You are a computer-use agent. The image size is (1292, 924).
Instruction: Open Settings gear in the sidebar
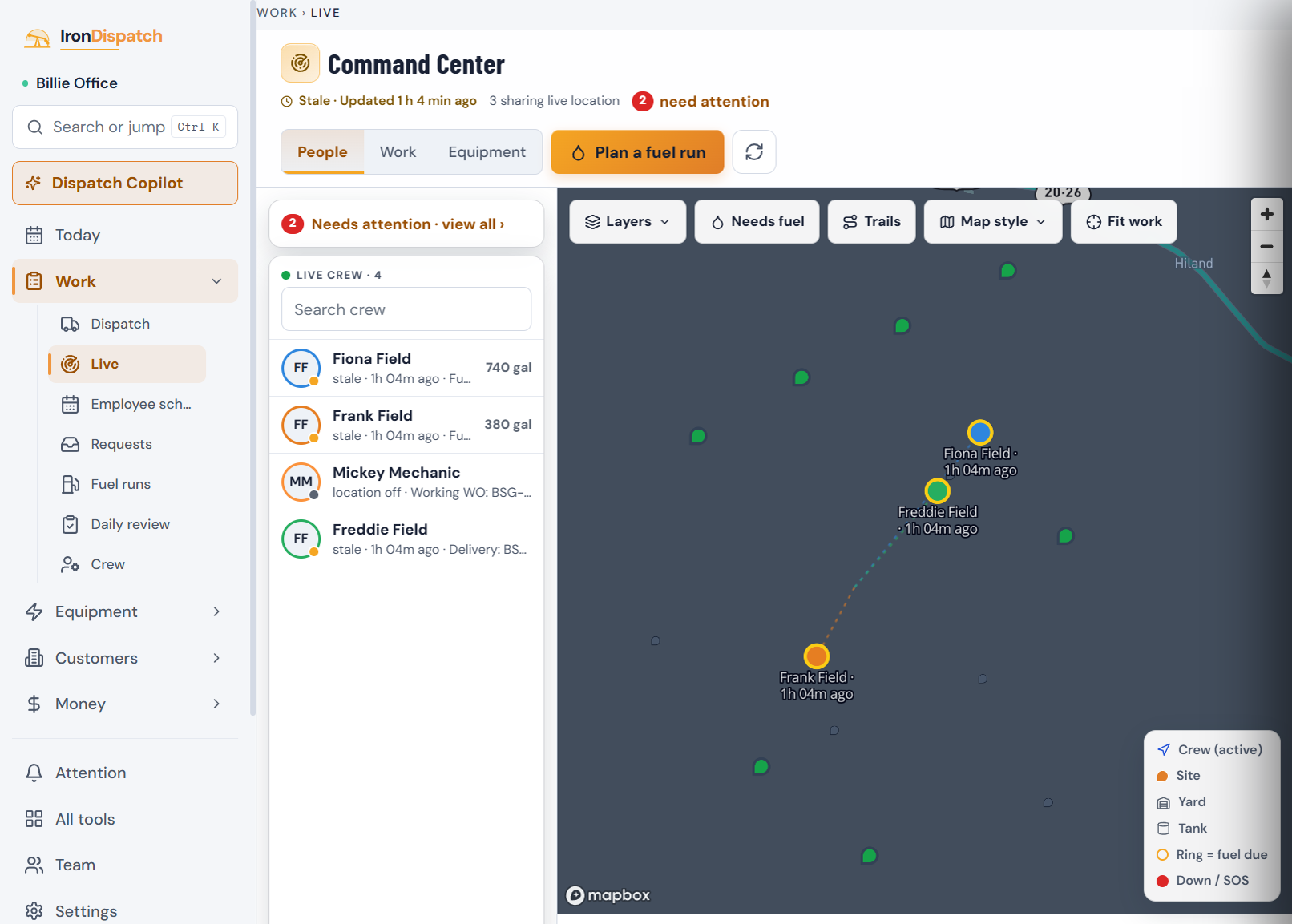125,911
